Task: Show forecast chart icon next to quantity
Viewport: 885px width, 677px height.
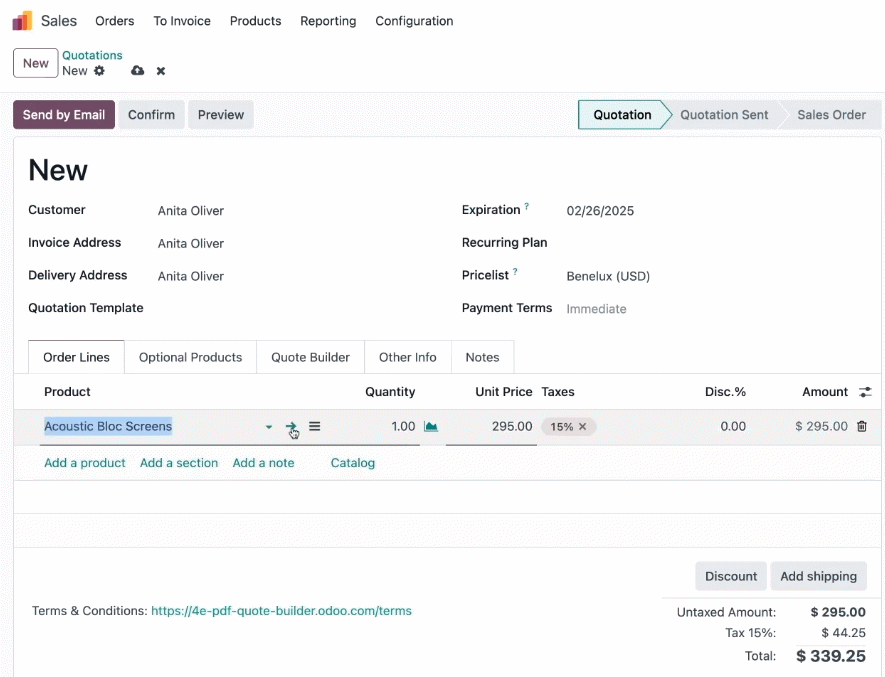Action: click(431, 426)
